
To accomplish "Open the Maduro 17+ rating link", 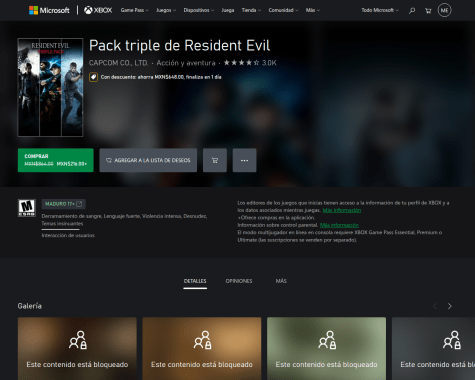I will pyautogui.click(x=64, y=204).
